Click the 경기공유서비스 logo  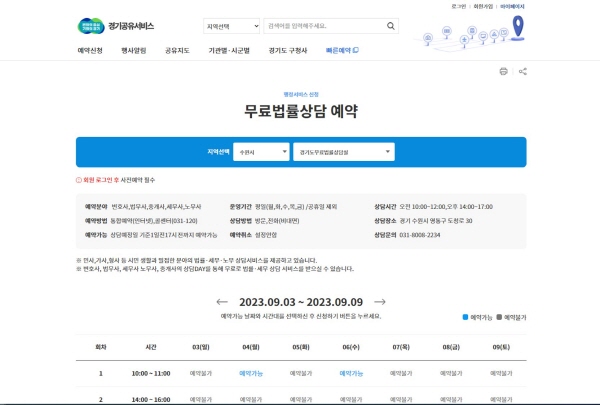(x=116, y=26)
